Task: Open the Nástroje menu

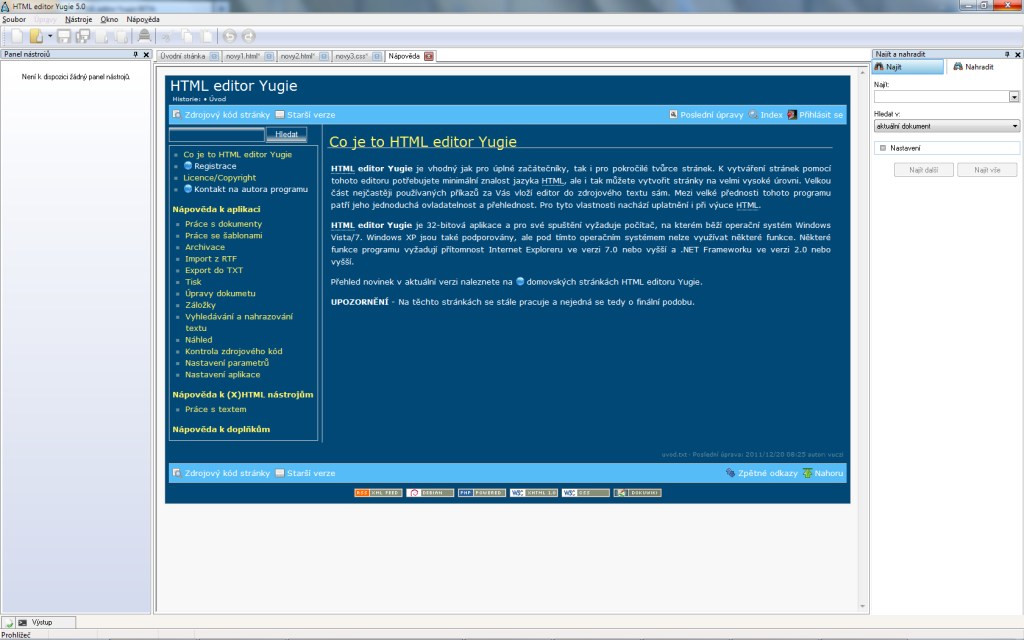Action: (78, 20)
